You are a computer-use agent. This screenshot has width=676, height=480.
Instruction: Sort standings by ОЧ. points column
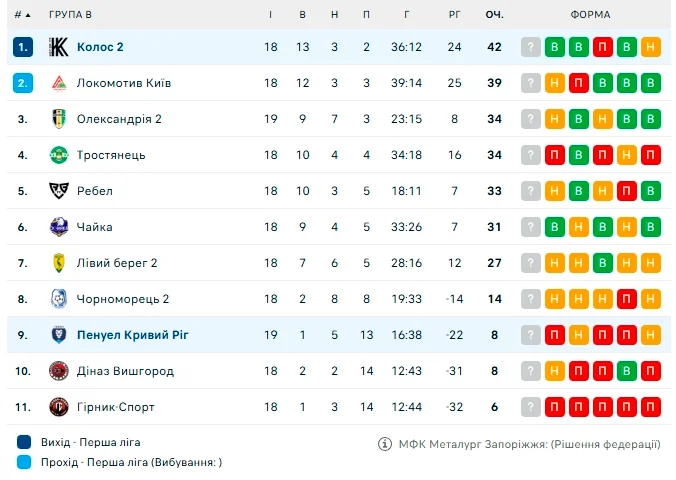click(494, 15)
